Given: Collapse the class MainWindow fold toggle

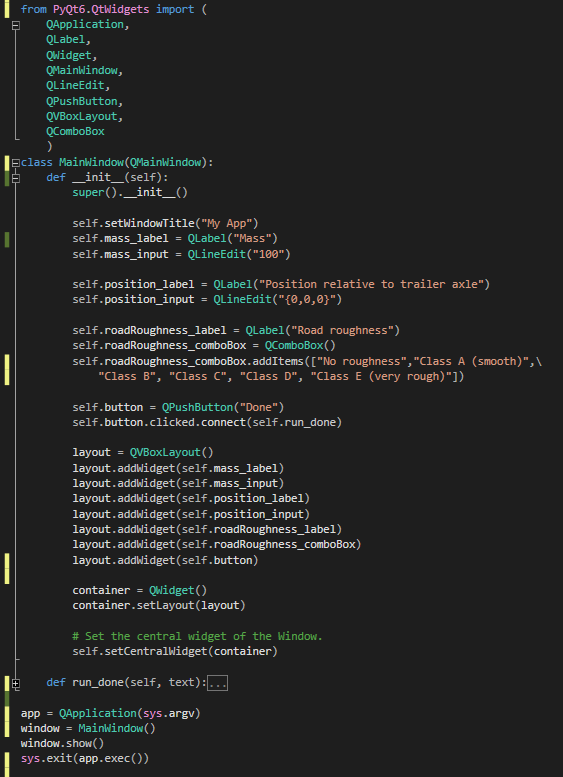Looking at the screenshot, I should (x=16, y=163).
